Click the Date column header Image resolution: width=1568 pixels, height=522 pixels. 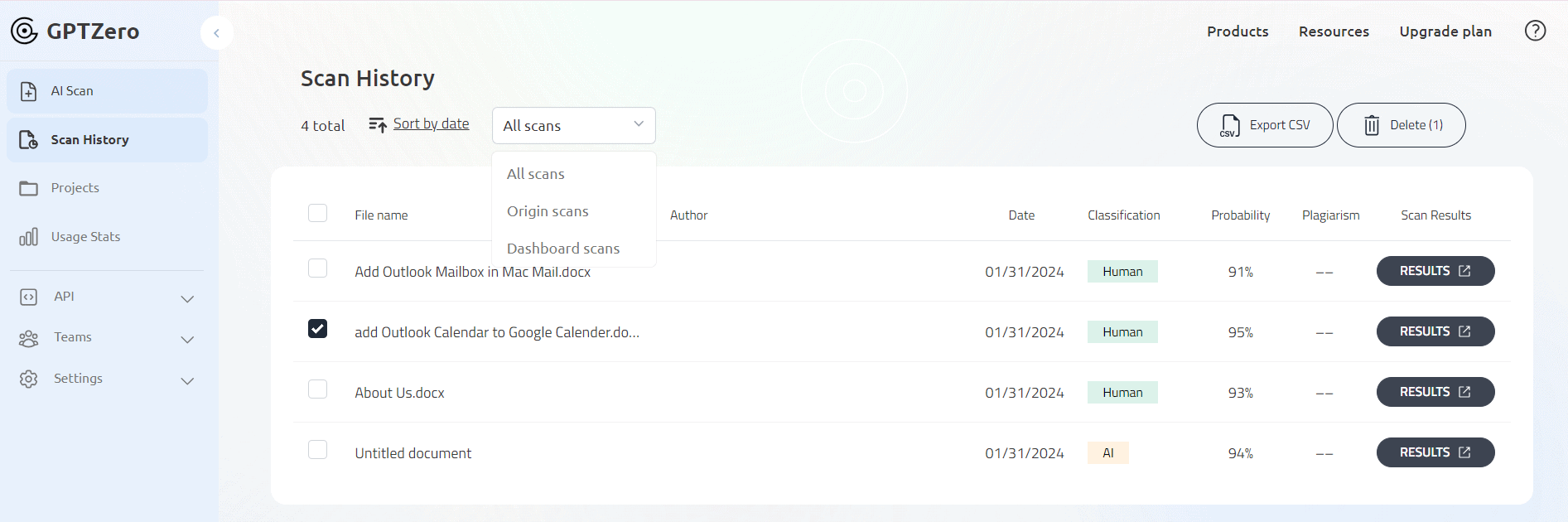(1021, 215)
